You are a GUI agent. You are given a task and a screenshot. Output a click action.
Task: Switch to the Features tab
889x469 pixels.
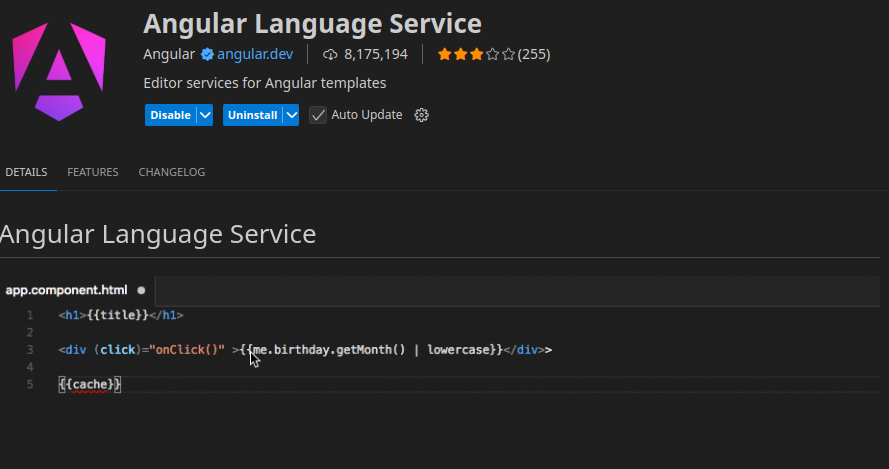(x=93, y=172)
